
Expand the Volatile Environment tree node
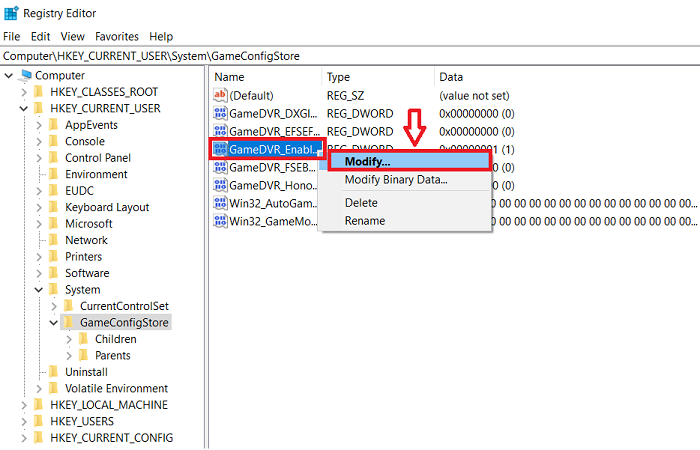(39, 389)
